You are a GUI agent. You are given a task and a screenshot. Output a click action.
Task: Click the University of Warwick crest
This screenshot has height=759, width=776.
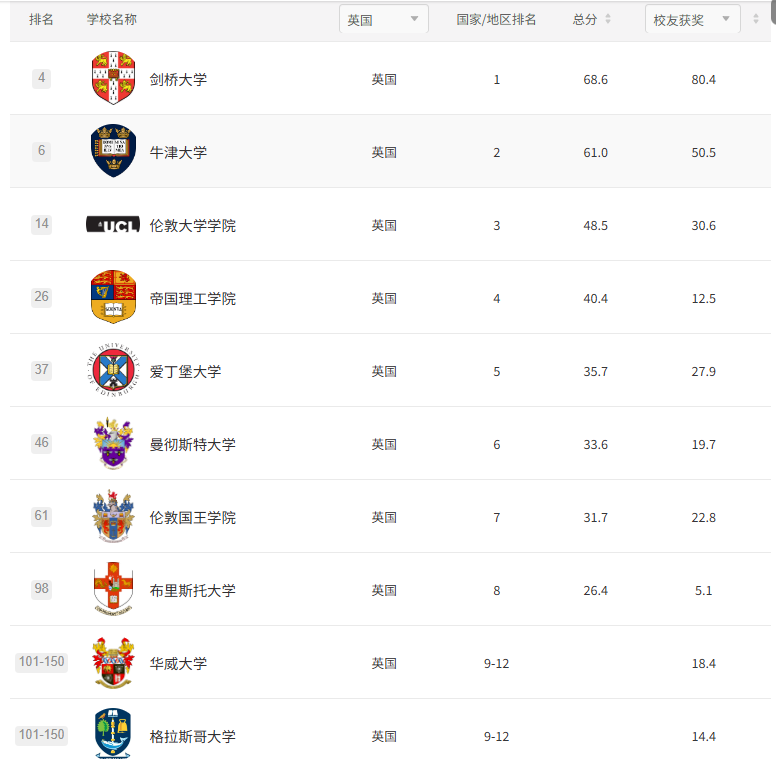(113, 662)
